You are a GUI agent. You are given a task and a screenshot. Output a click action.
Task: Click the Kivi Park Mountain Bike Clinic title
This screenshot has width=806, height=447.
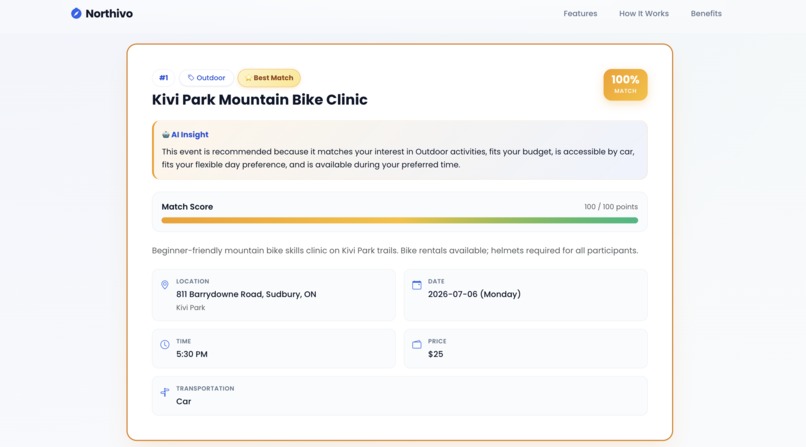[x=260, y=99]
